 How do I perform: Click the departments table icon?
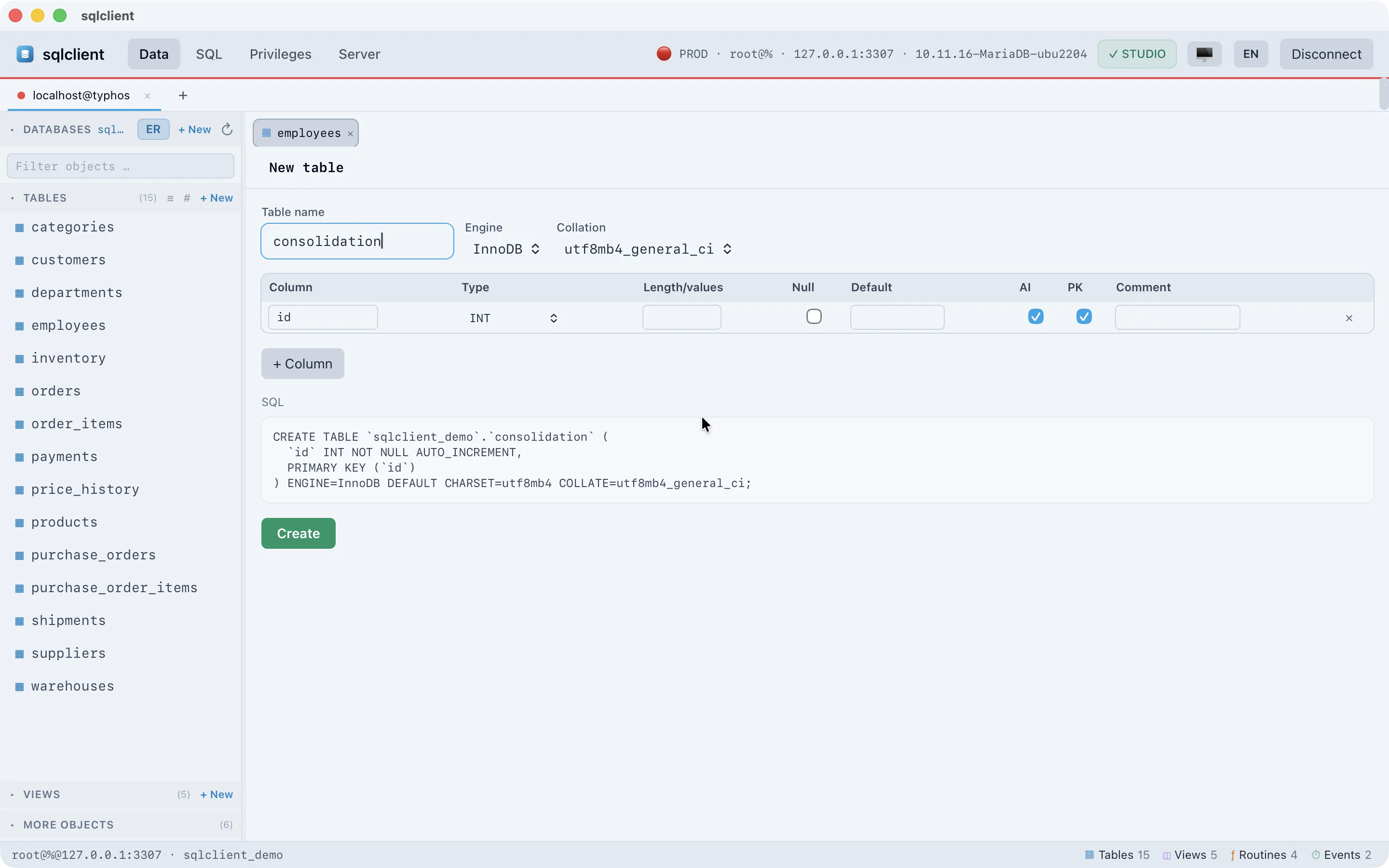(19, 293)
